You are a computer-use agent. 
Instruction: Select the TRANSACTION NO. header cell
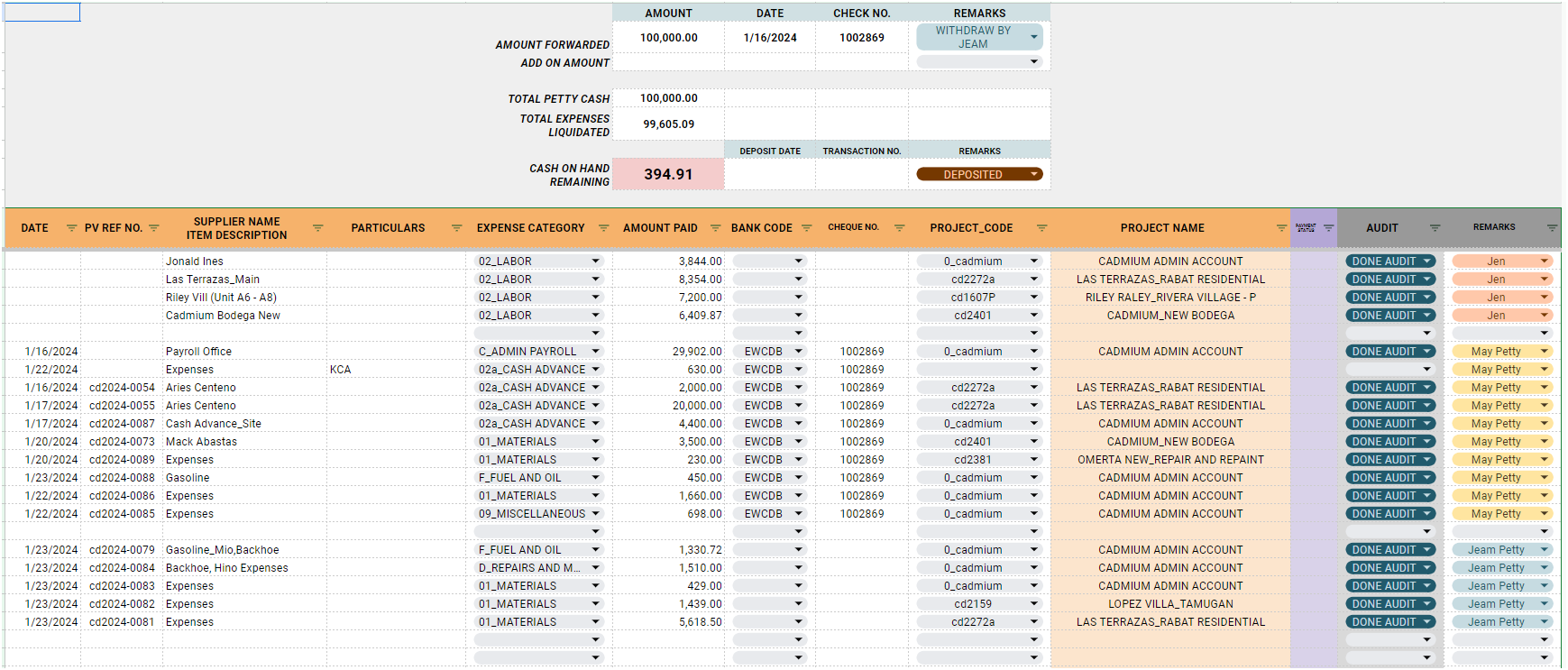(x=862, y=151)
